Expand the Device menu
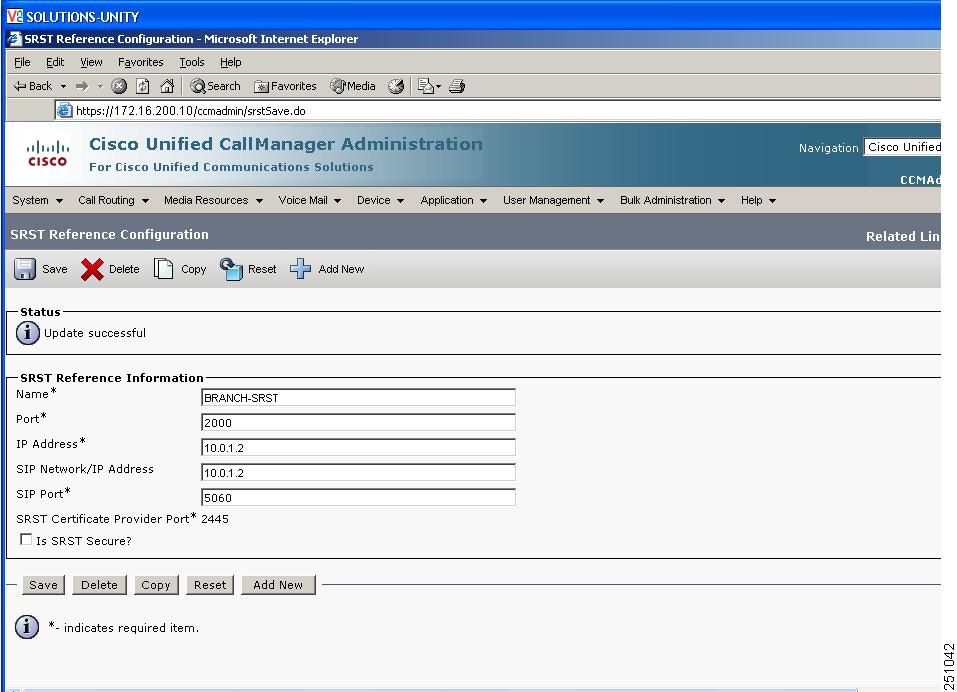 pyautogui.click(x=380, y=200)
